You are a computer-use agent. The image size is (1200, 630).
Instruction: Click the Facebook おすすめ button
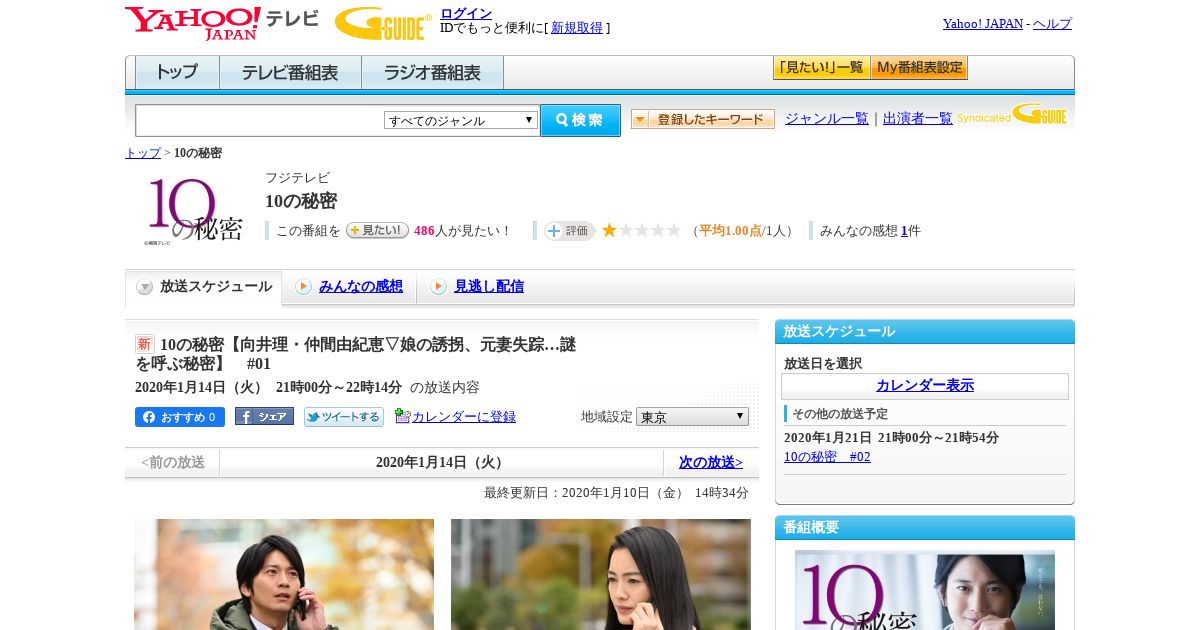click(180, 417)
